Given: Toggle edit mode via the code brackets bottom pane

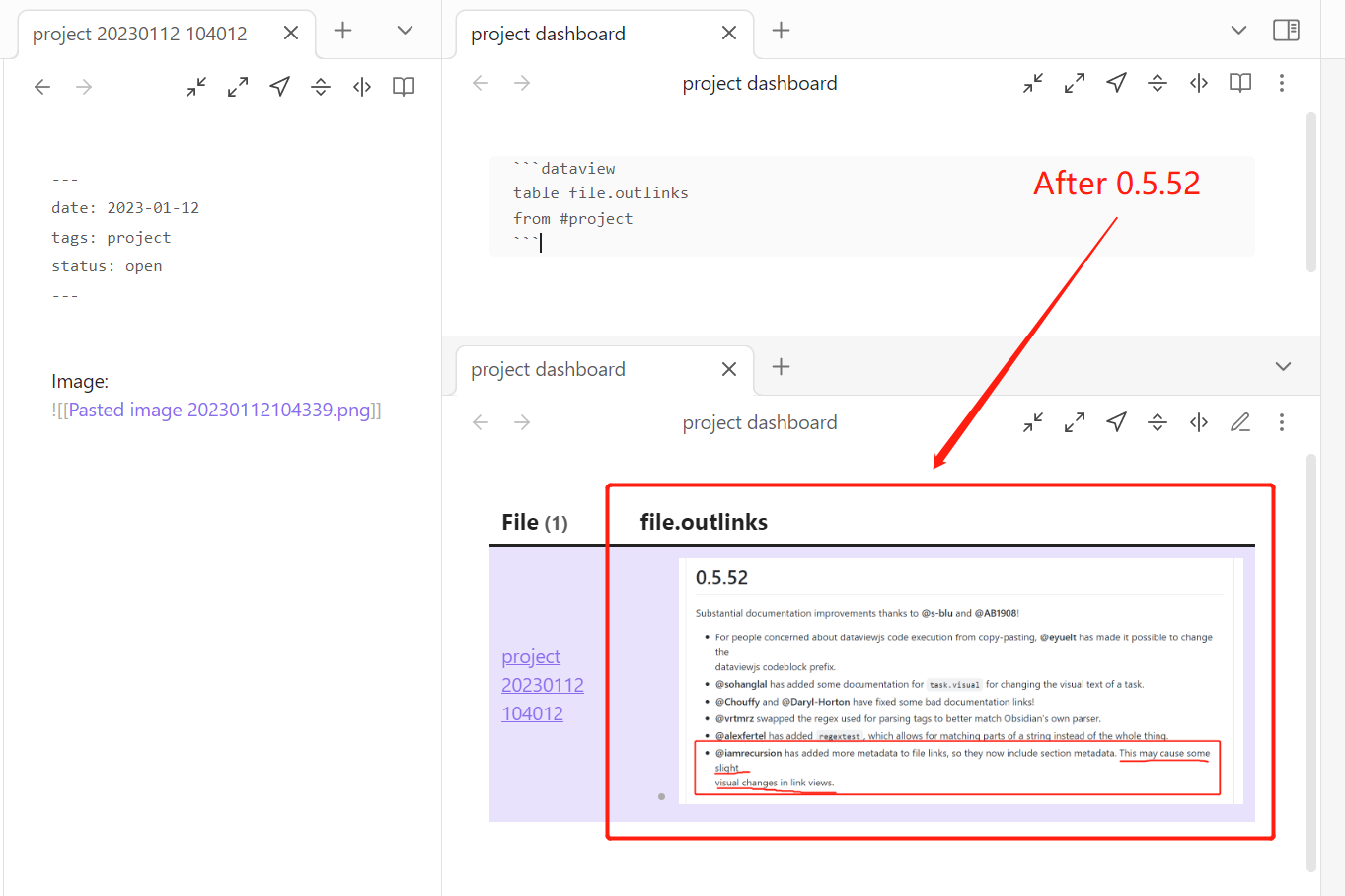Looking at the screenshot, I should pyautogui.click(x=1198, y=421).
